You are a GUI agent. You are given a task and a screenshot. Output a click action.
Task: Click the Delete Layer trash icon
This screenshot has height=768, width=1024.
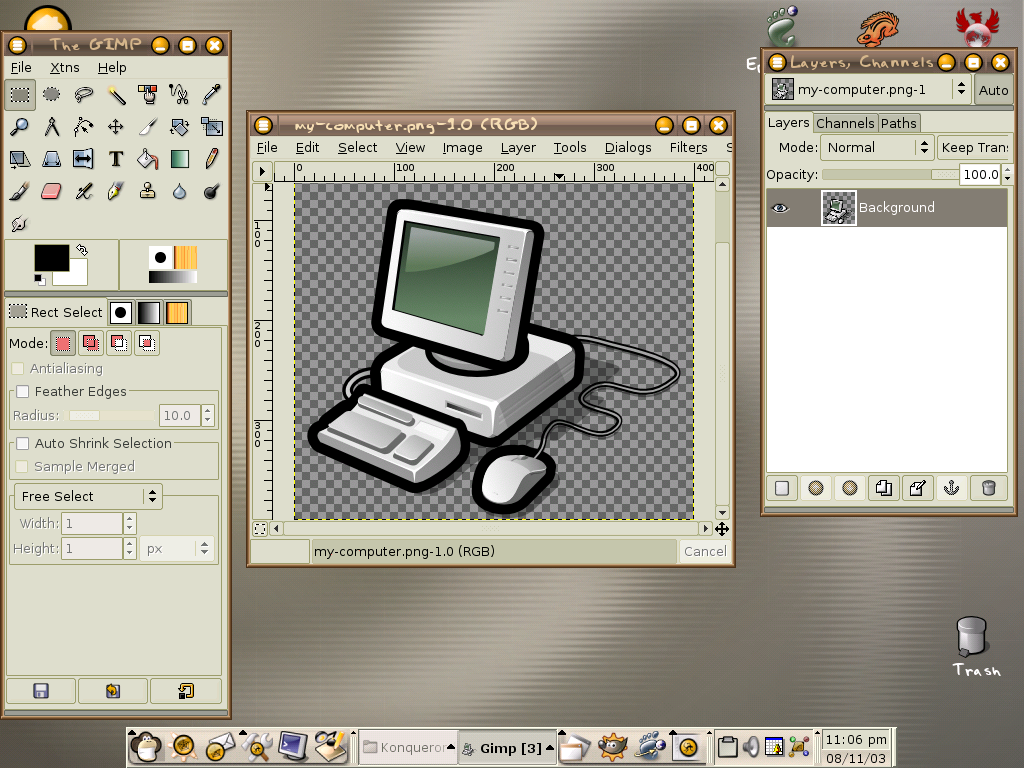pos(988,488)
